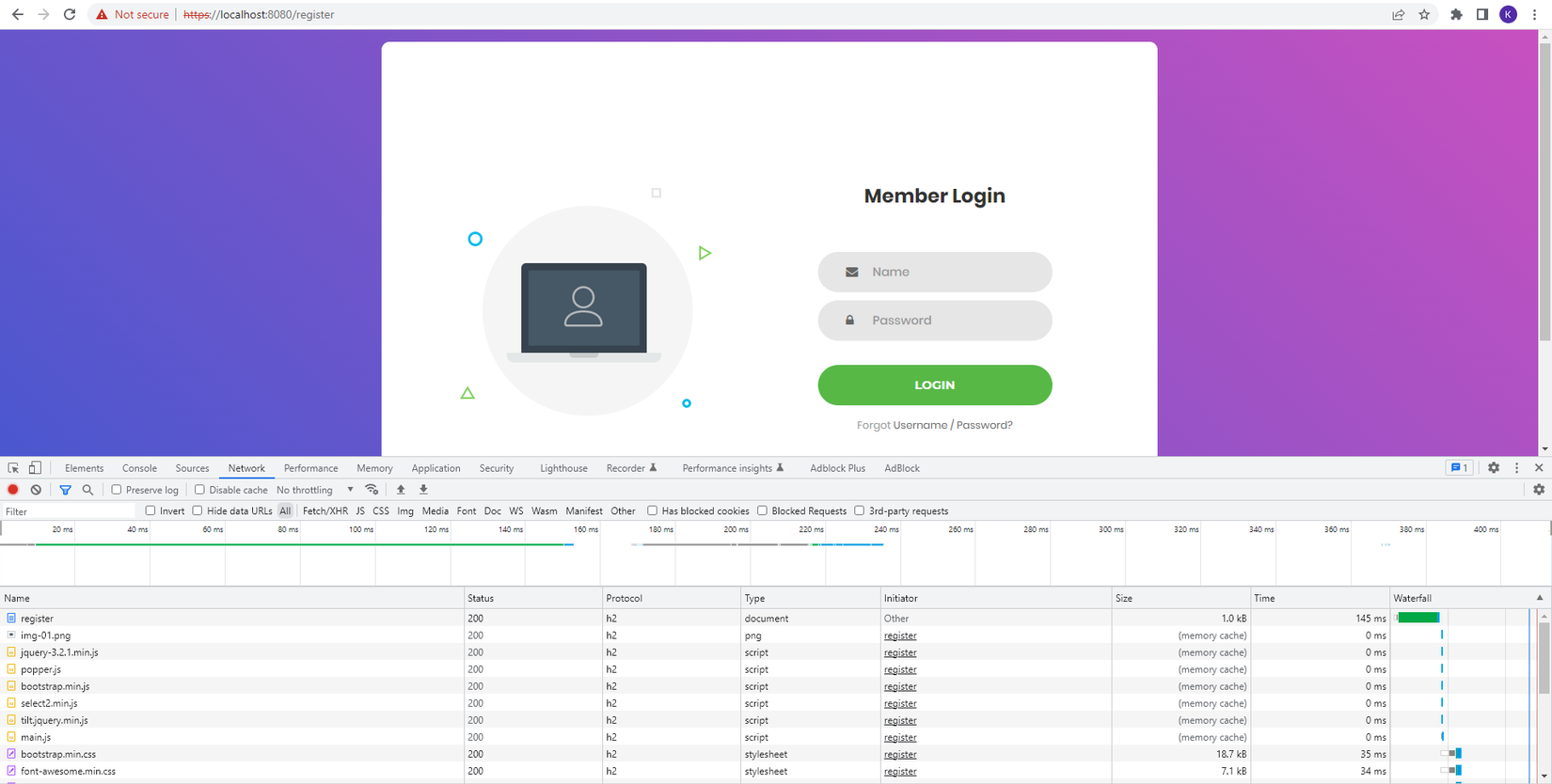1552x784 pixels.
Task: Open initiator link for img-01.png row
Action: 900,635
